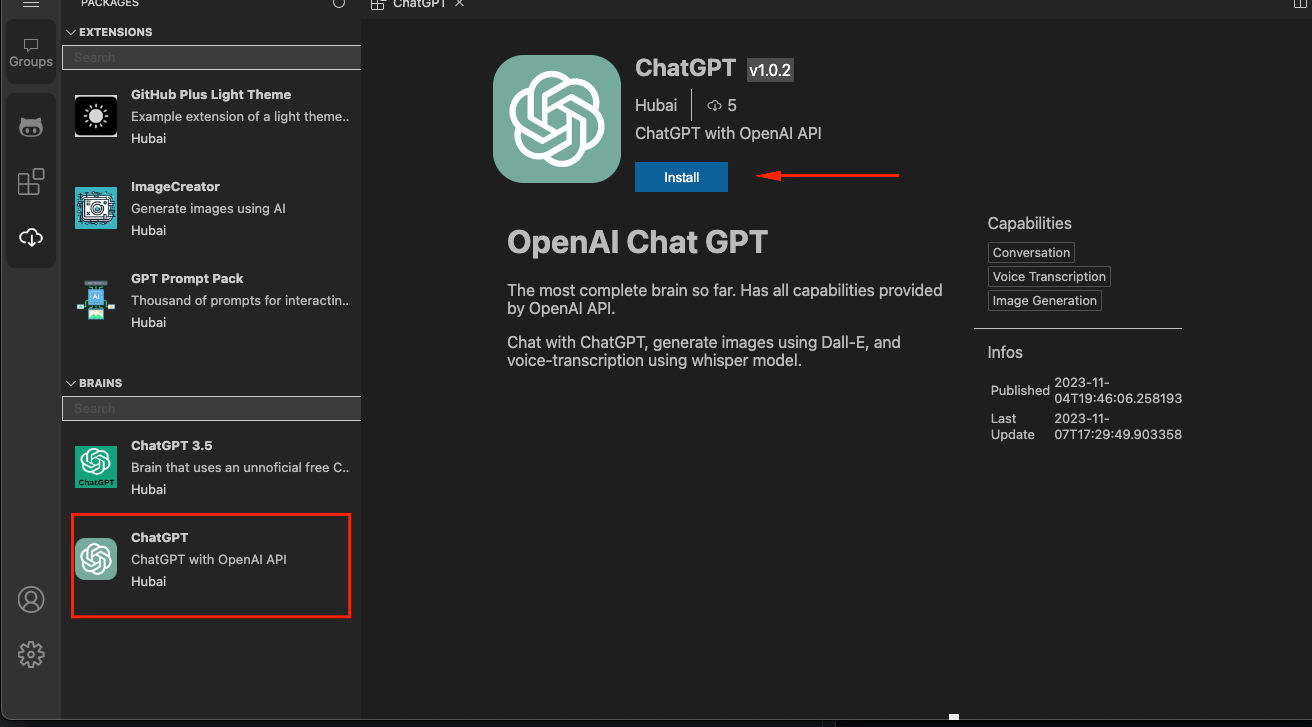The height and width of the screenshot is (727, 1312).
Task: Click 'Example extension of a light theme' text
Action: click(x=240, y=116)
